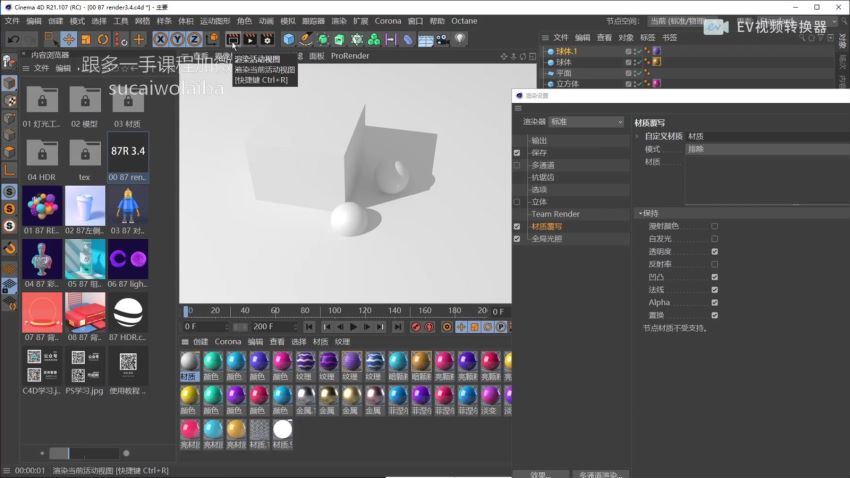Click the Light bulb icon
The image size is (850, 478).
coord(460,40)
